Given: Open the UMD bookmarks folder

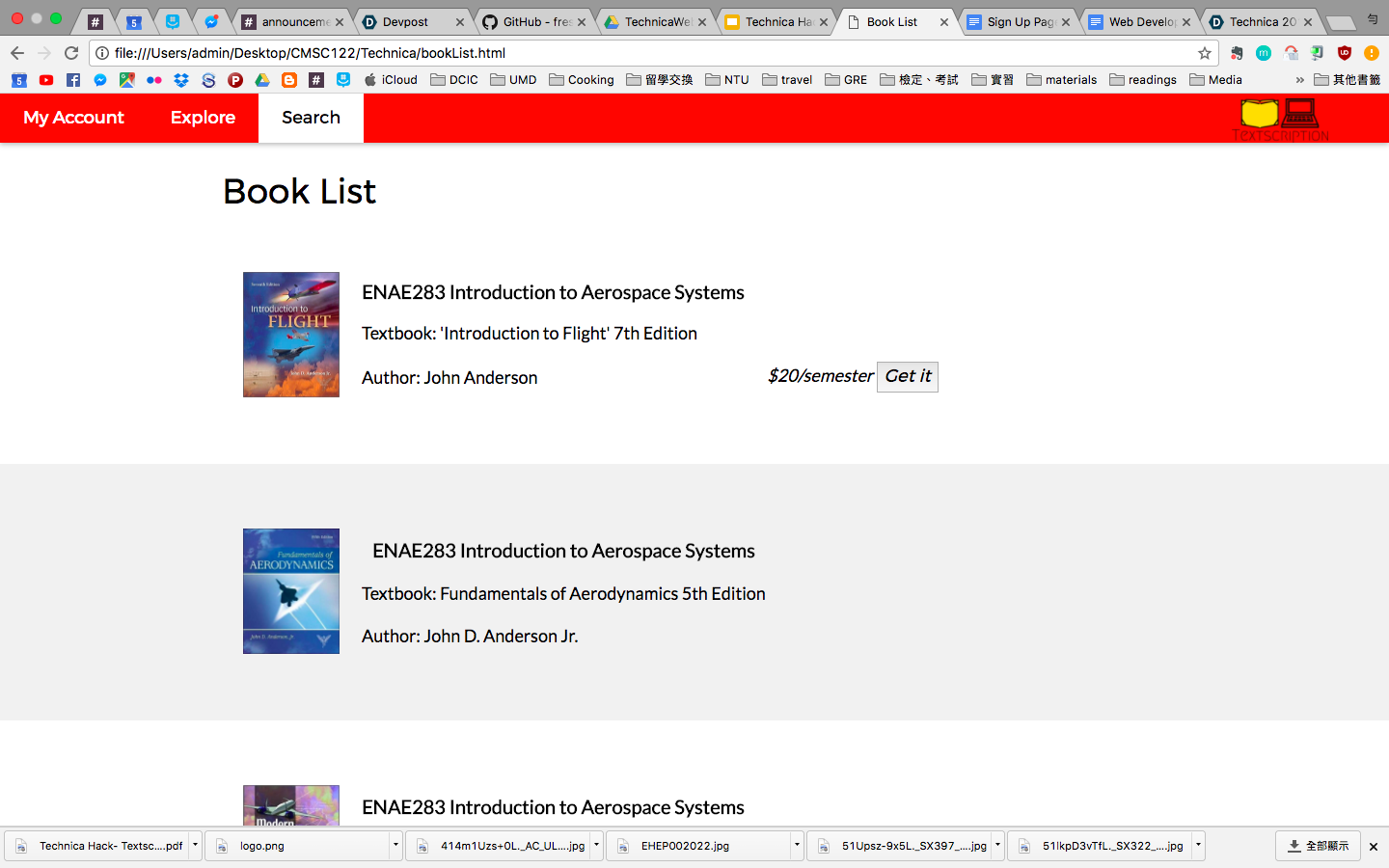Looking at the screenshot, I should pos(513,80).
